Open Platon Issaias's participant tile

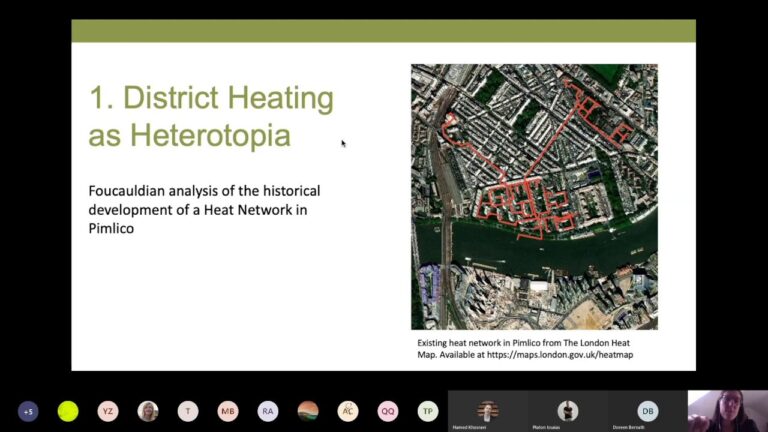pos(567,411)
